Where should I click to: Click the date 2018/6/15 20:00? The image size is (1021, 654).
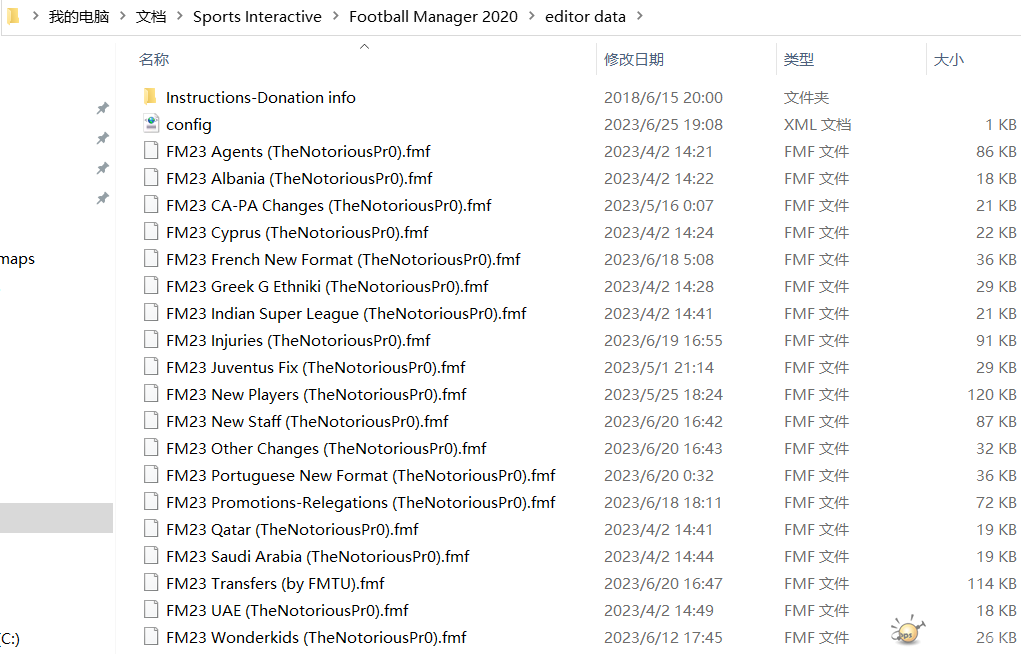[x=664, y=98]
